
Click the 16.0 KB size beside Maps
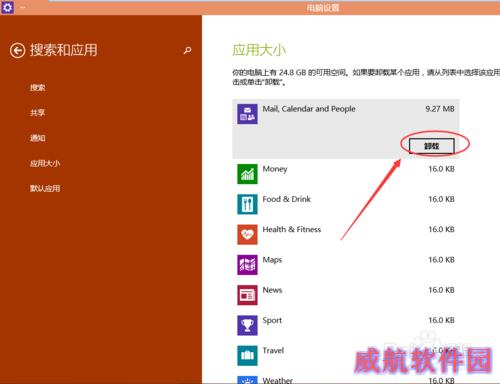(441, 260)
